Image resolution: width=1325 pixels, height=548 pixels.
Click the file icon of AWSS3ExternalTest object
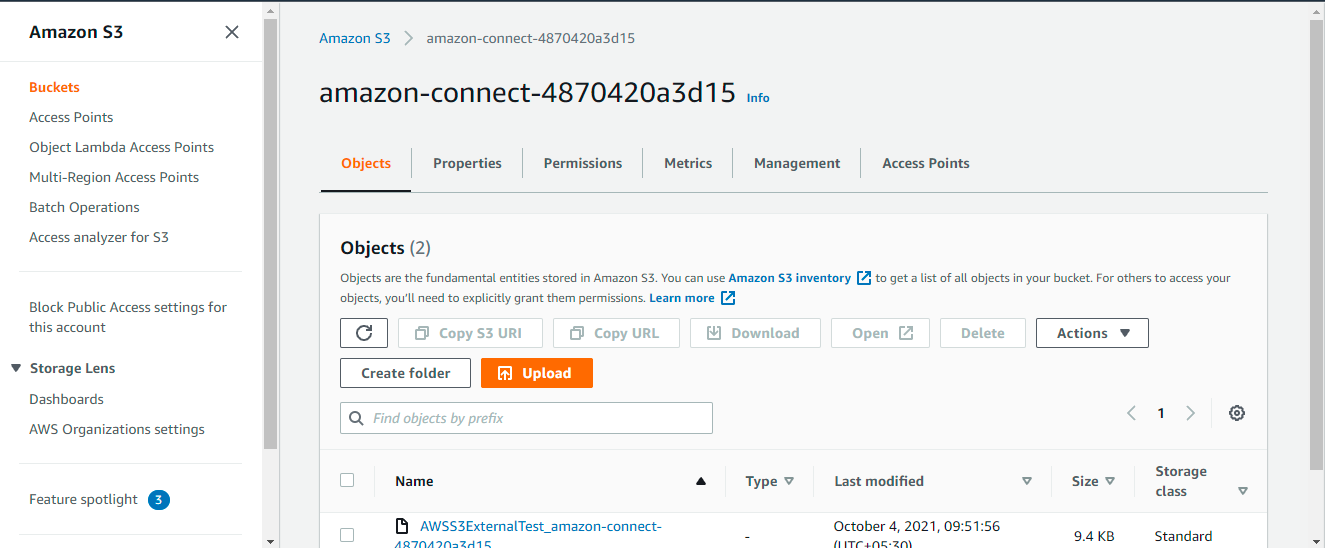coord(402,526)
